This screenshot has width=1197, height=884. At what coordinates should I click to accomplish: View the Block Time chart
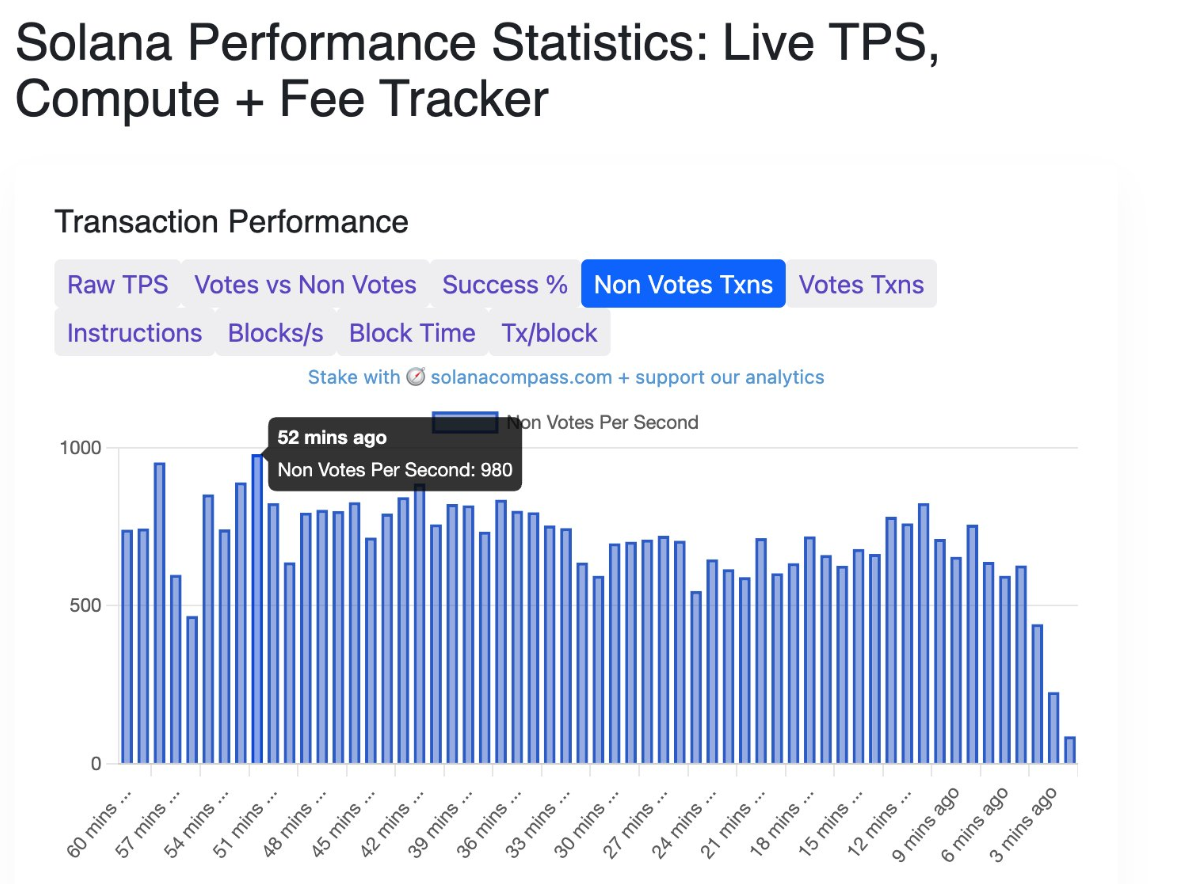click(412, 332)
